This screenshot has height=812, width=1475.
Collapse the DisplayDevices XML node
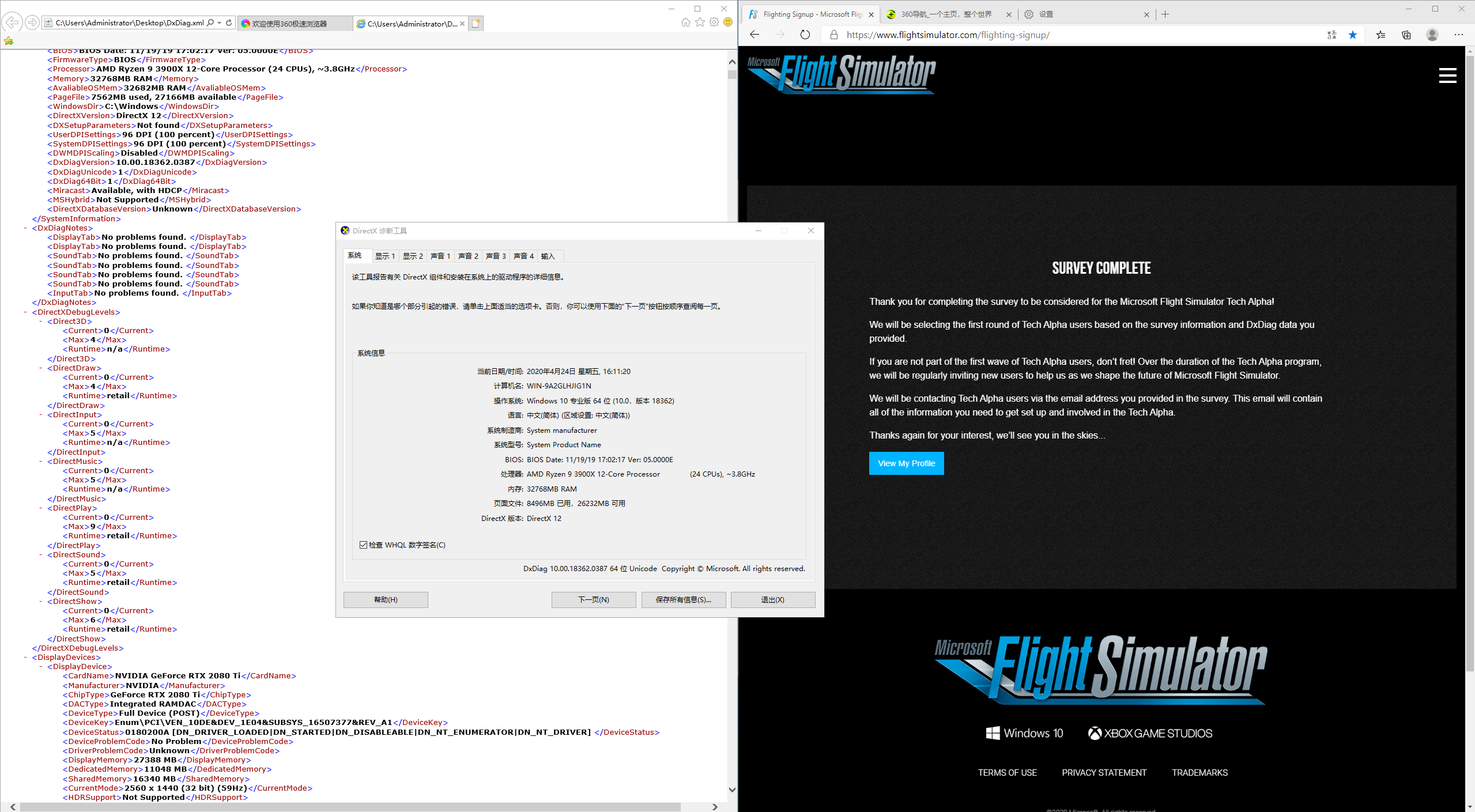(x=26, y=658)
